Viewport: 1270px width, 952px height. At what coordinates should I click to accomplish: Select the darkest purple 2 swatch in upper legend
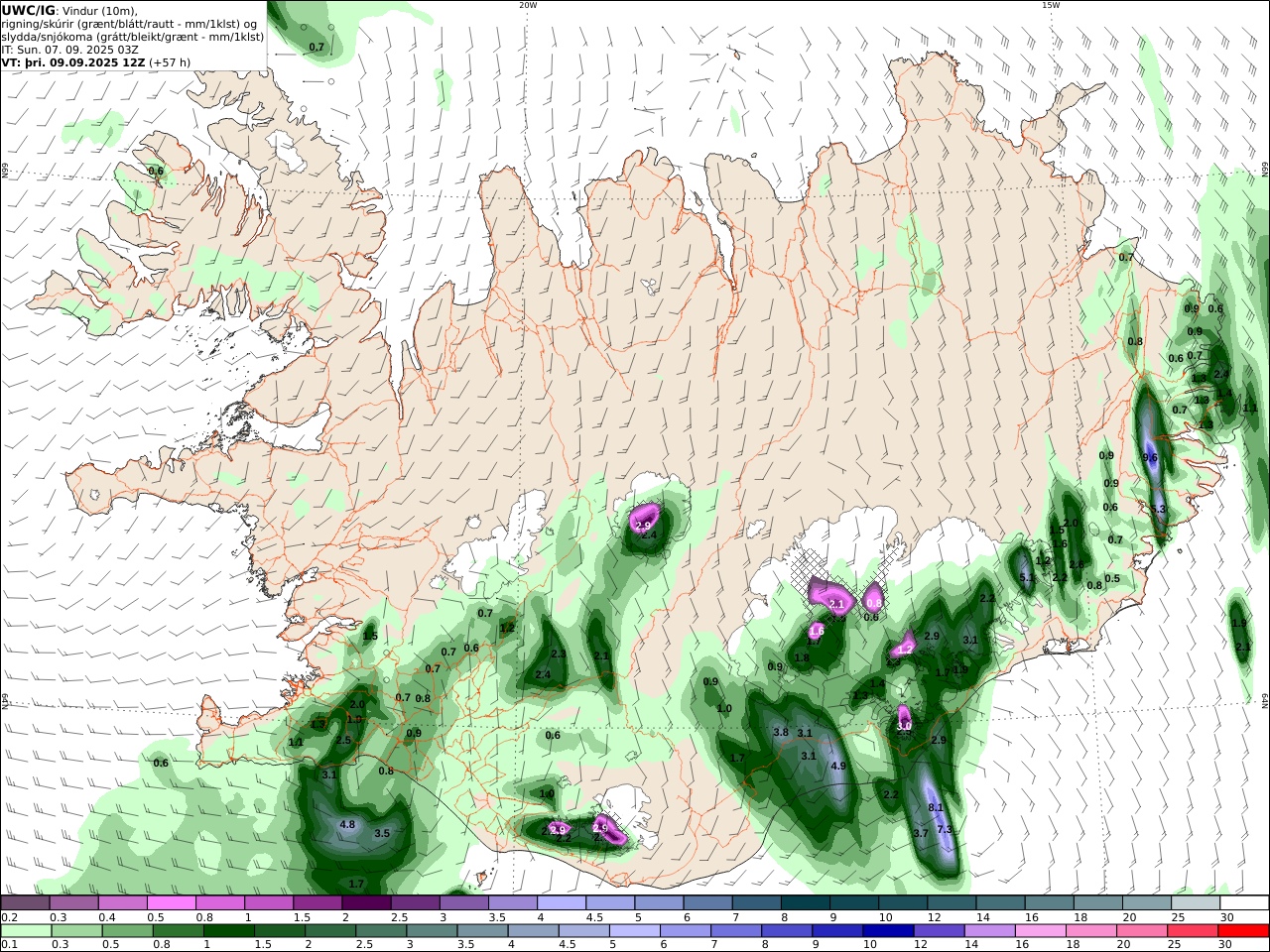[x=366, y=902]
